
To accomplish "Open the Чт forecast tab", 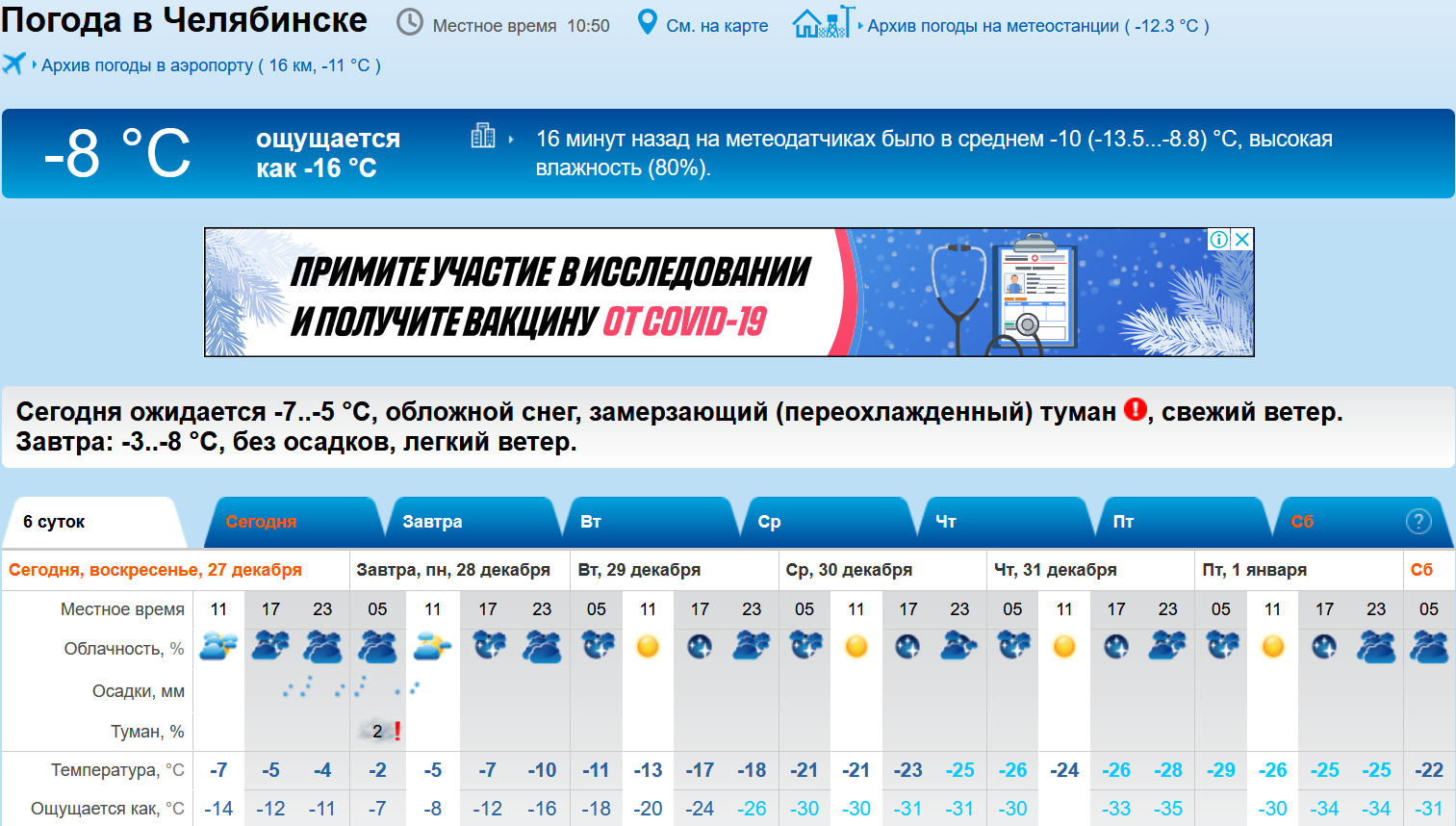I will tap(946, 522).
